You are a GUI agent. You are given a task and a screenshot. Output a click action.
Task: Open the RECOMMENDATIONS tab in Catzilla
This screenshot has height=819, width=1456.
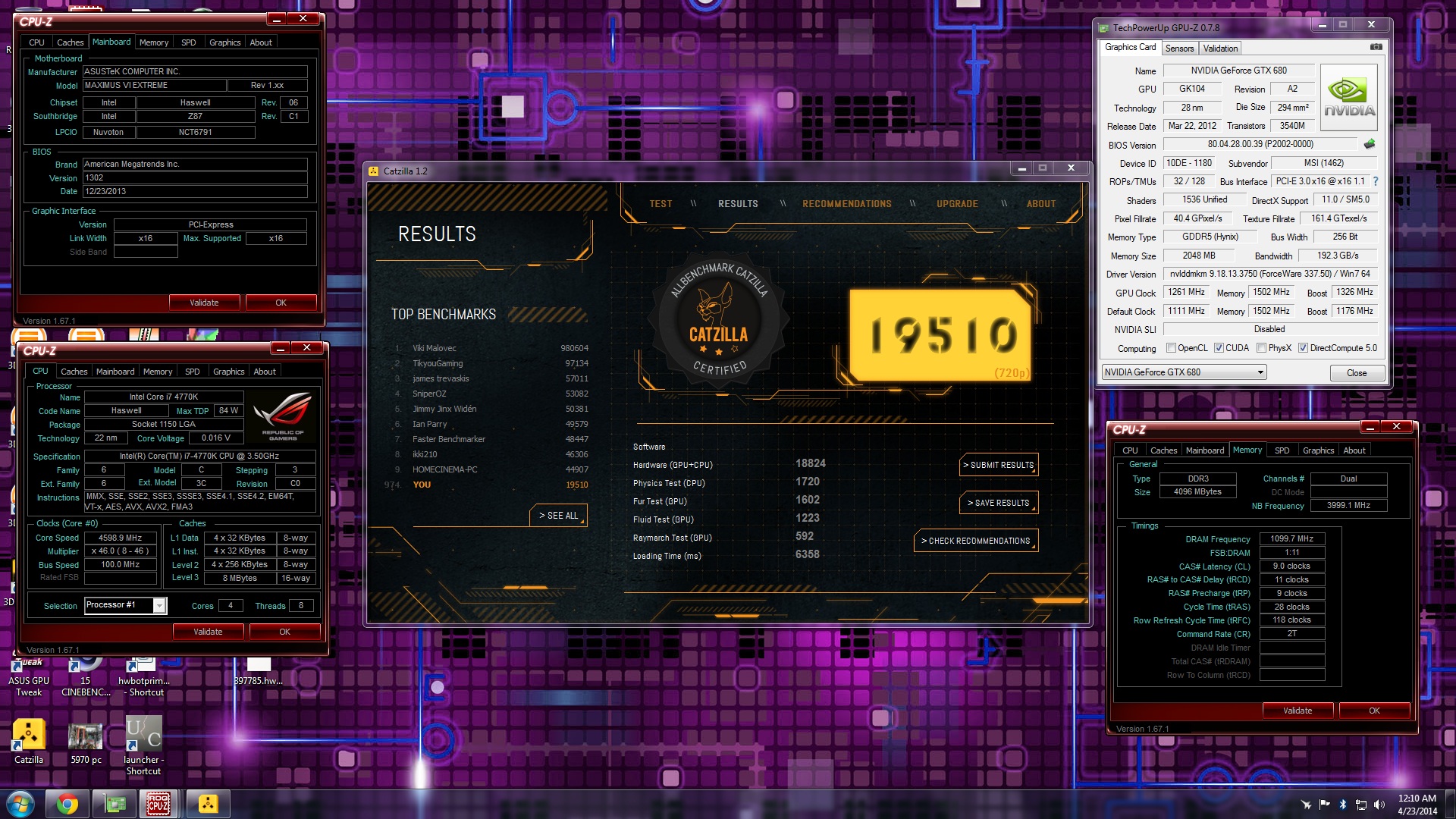[847, 204]
